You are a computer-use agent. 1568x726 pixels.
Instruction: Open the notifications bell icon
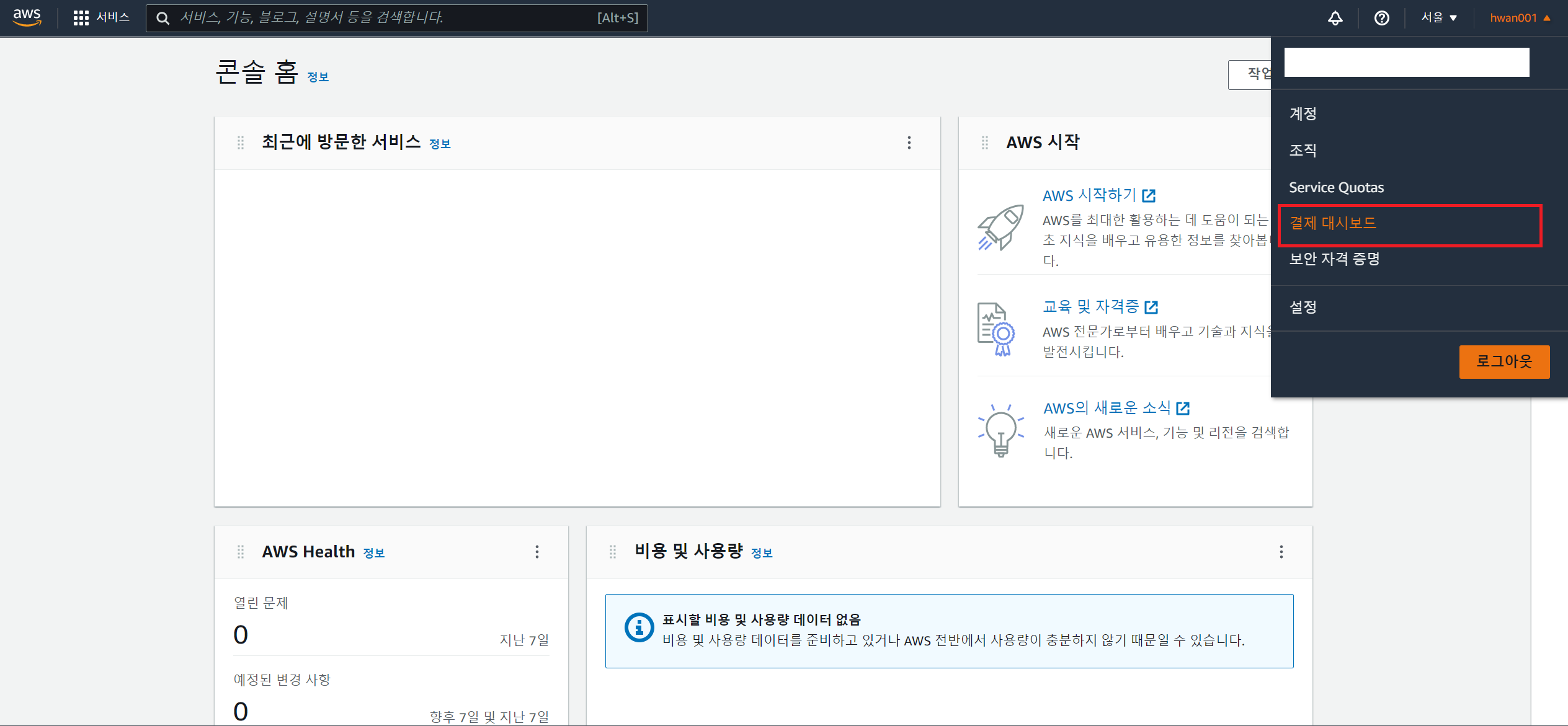tap(1335, 18)
